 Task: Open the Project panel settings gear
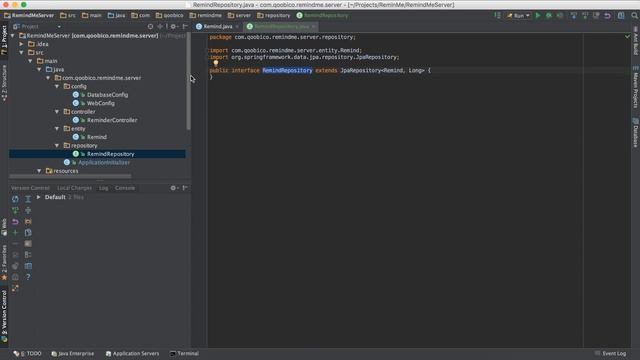[x=173, y=27]
